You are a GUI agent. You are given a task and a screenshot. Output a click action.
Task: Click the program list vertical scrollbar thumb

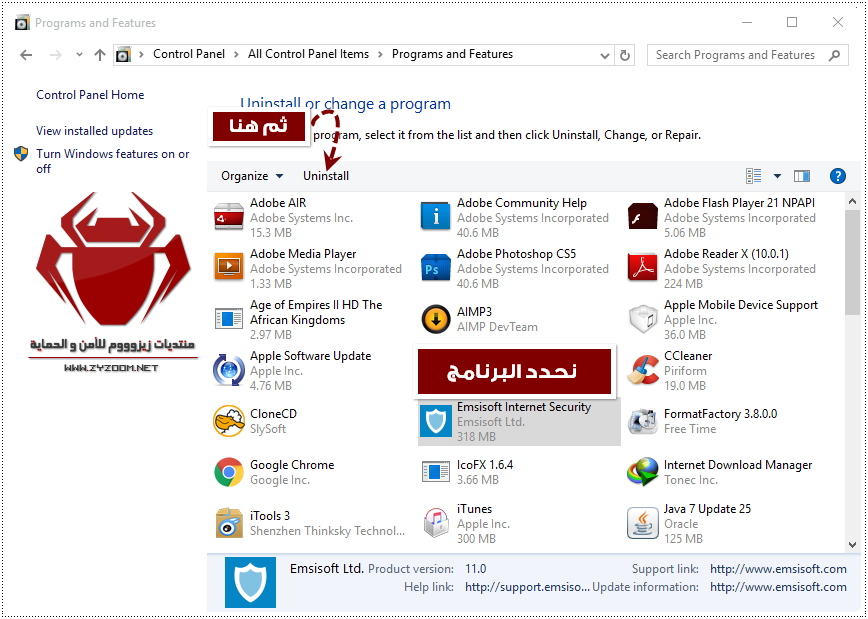click(852, 262)
